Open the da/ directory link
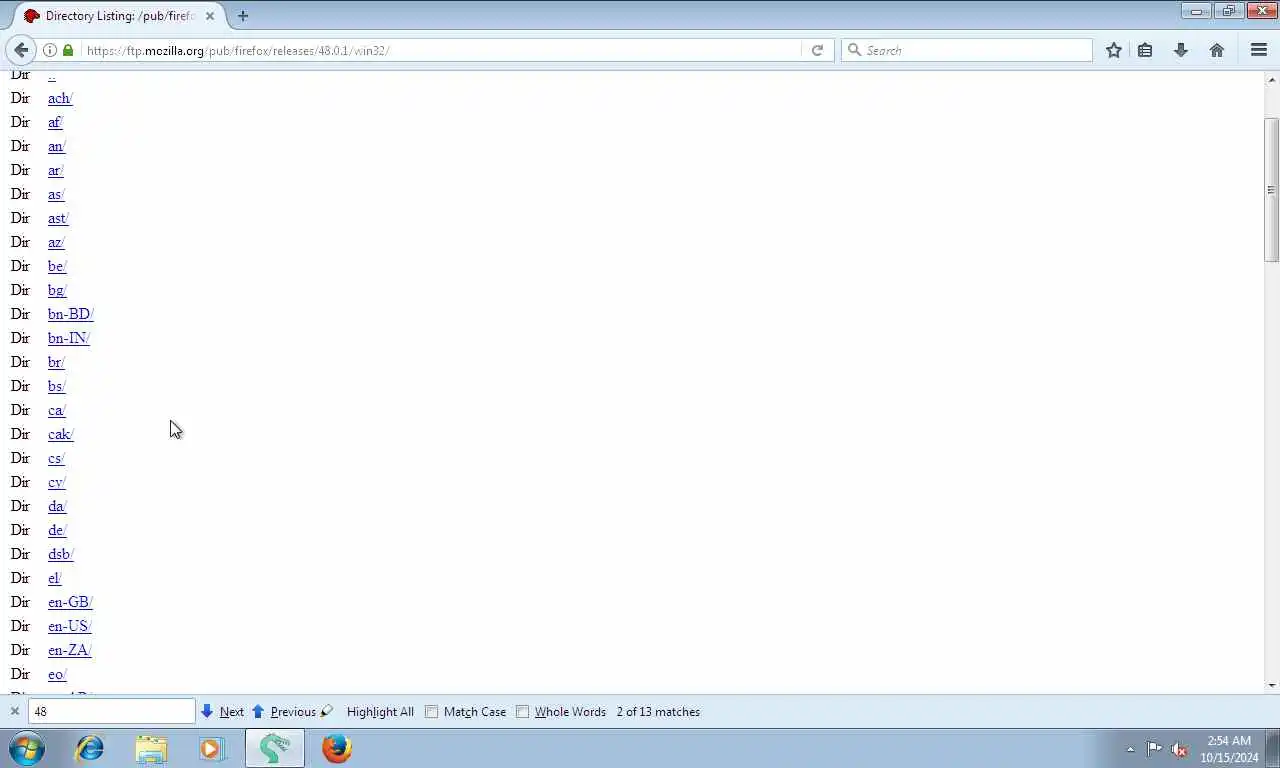The image size is (1280, 768). click(x=57, y=506)
